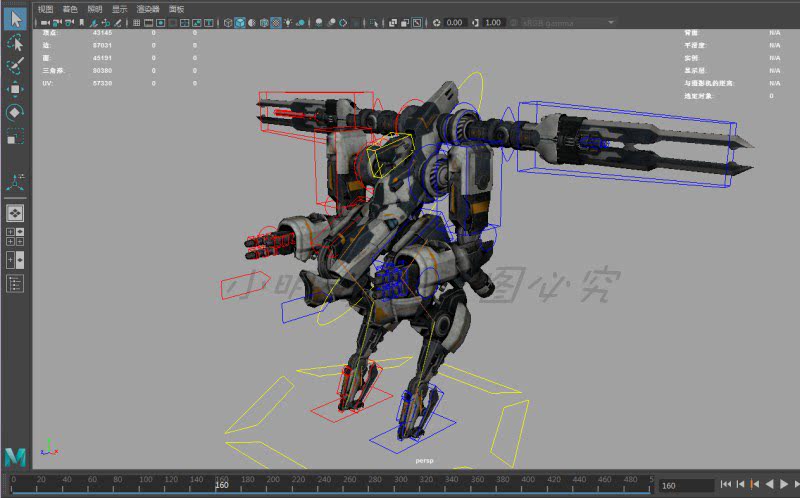Click the current frame field showing 160
Screen dimensions: 800x498
[x=687, y=485]
